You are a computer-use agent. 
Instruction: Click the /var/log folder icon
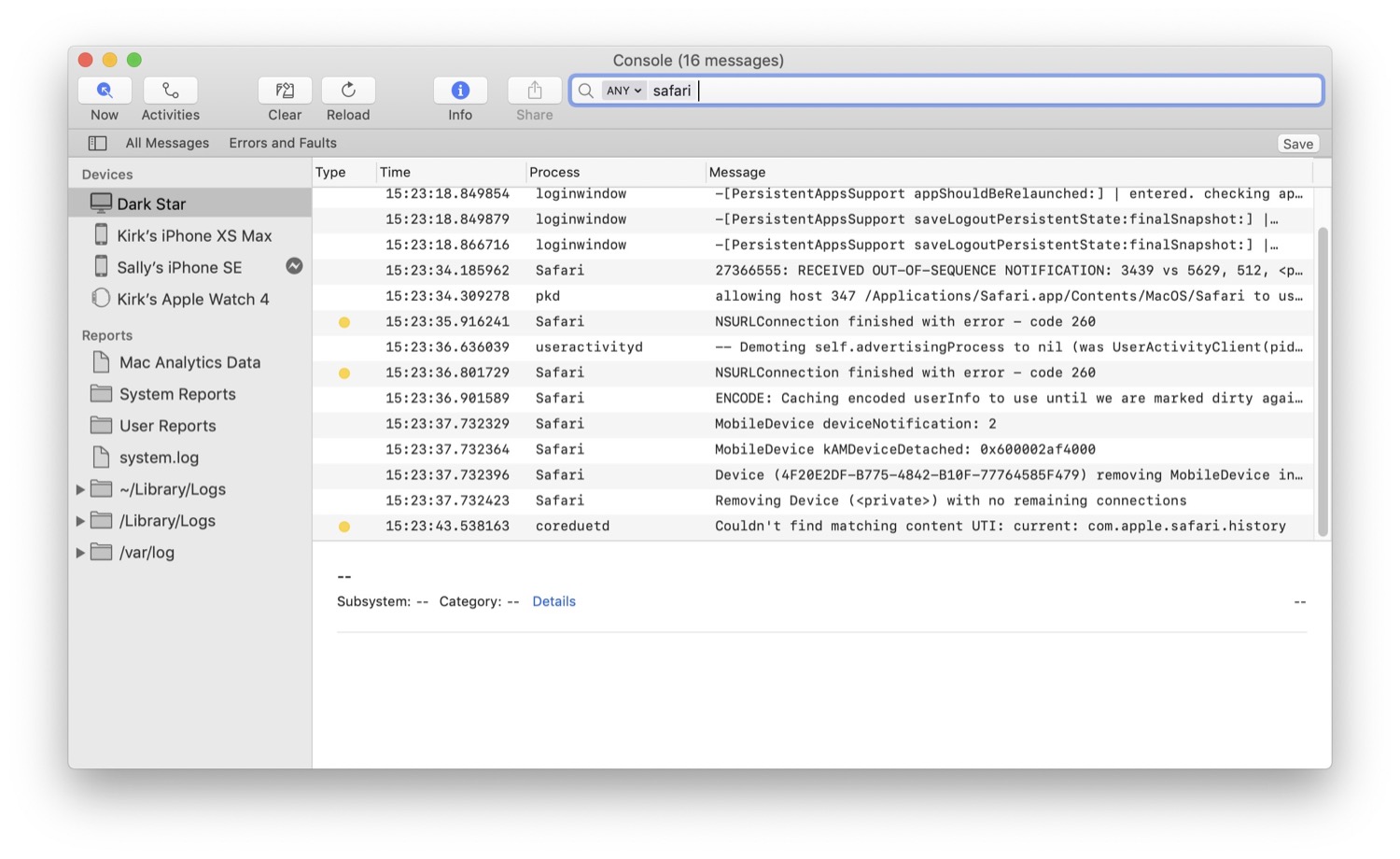(101, 552)
